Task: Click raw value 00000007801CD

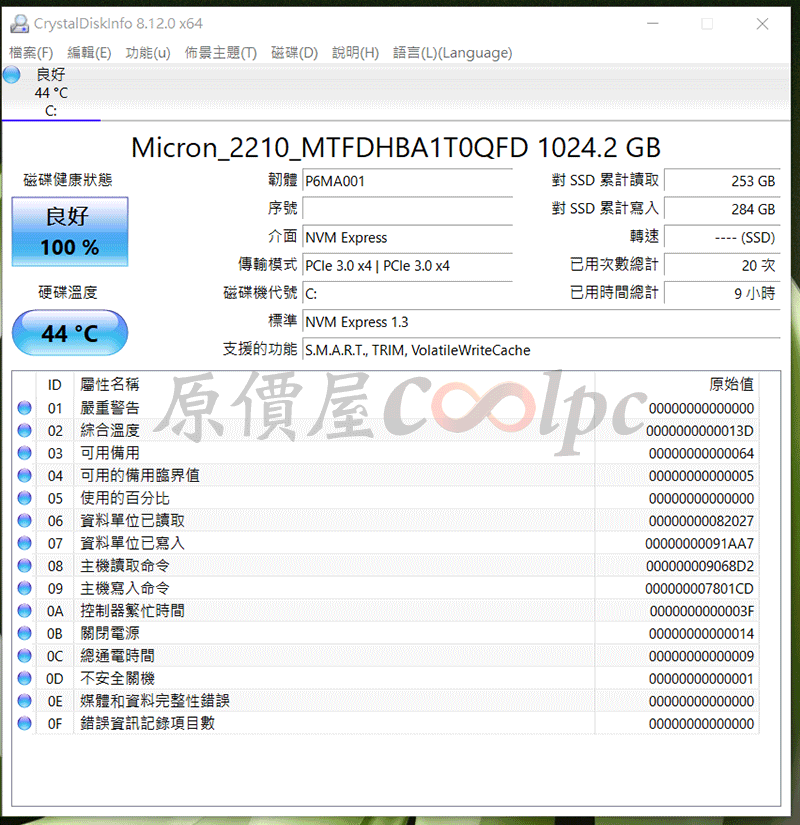Action: 700,589
